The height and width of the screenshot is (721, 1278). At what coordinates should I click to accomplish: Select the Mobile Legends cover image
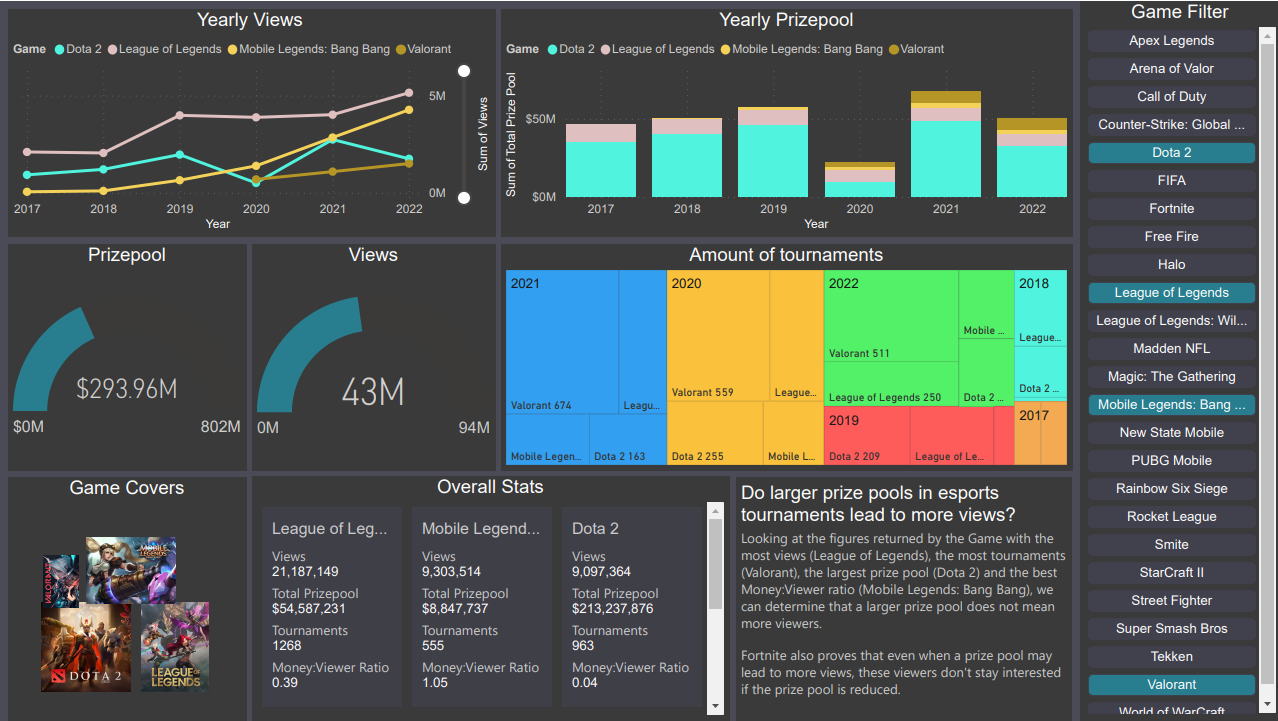click(x=131, y=569)
